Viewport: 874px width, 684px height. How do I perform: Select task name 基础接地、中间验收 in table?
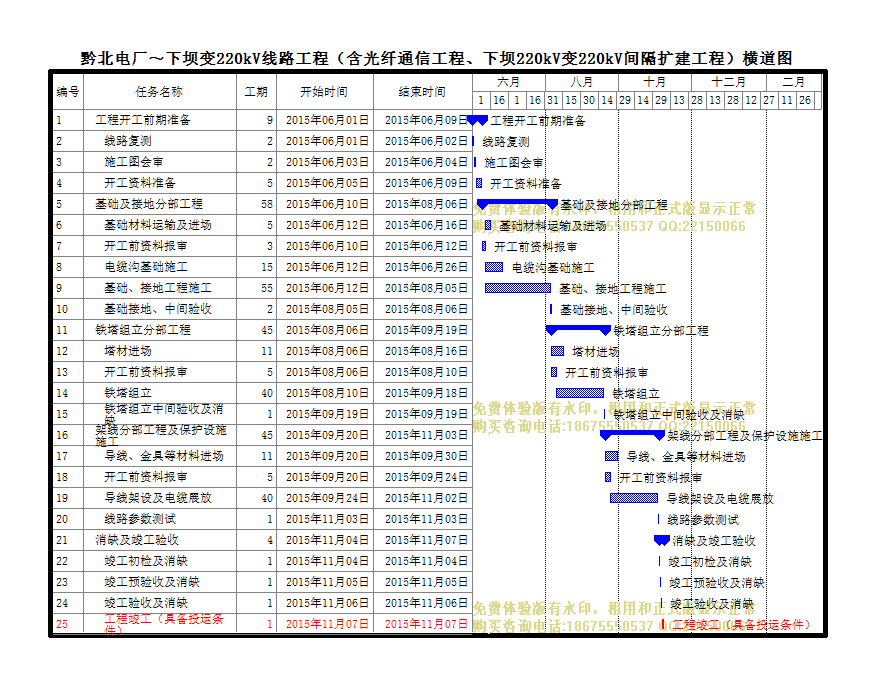coord(158,309)
